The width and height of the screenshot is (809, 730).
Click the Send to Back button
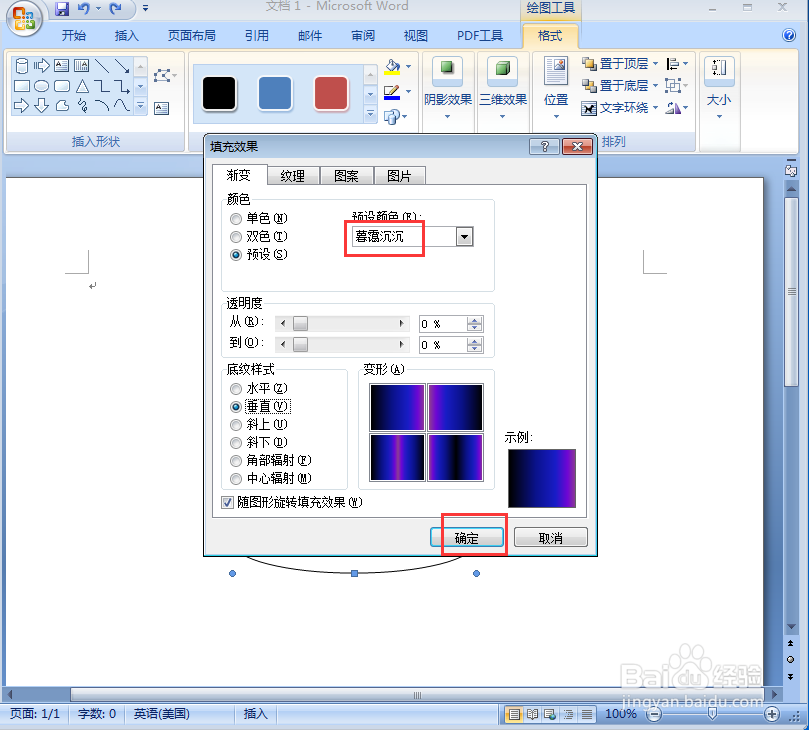(615, 86)
